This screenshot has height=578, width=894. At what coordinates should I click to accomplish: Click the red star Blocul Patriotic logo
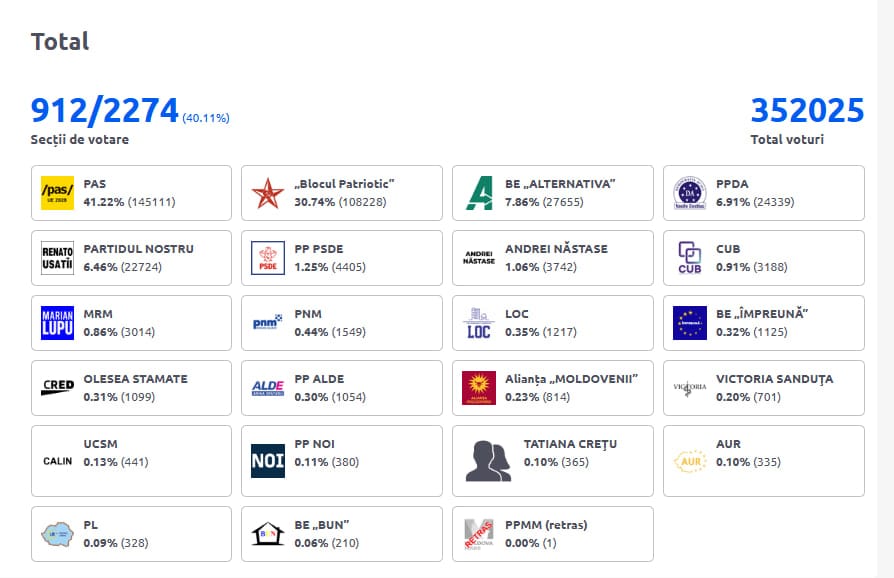pyautogui.click(x=268, y=193)
